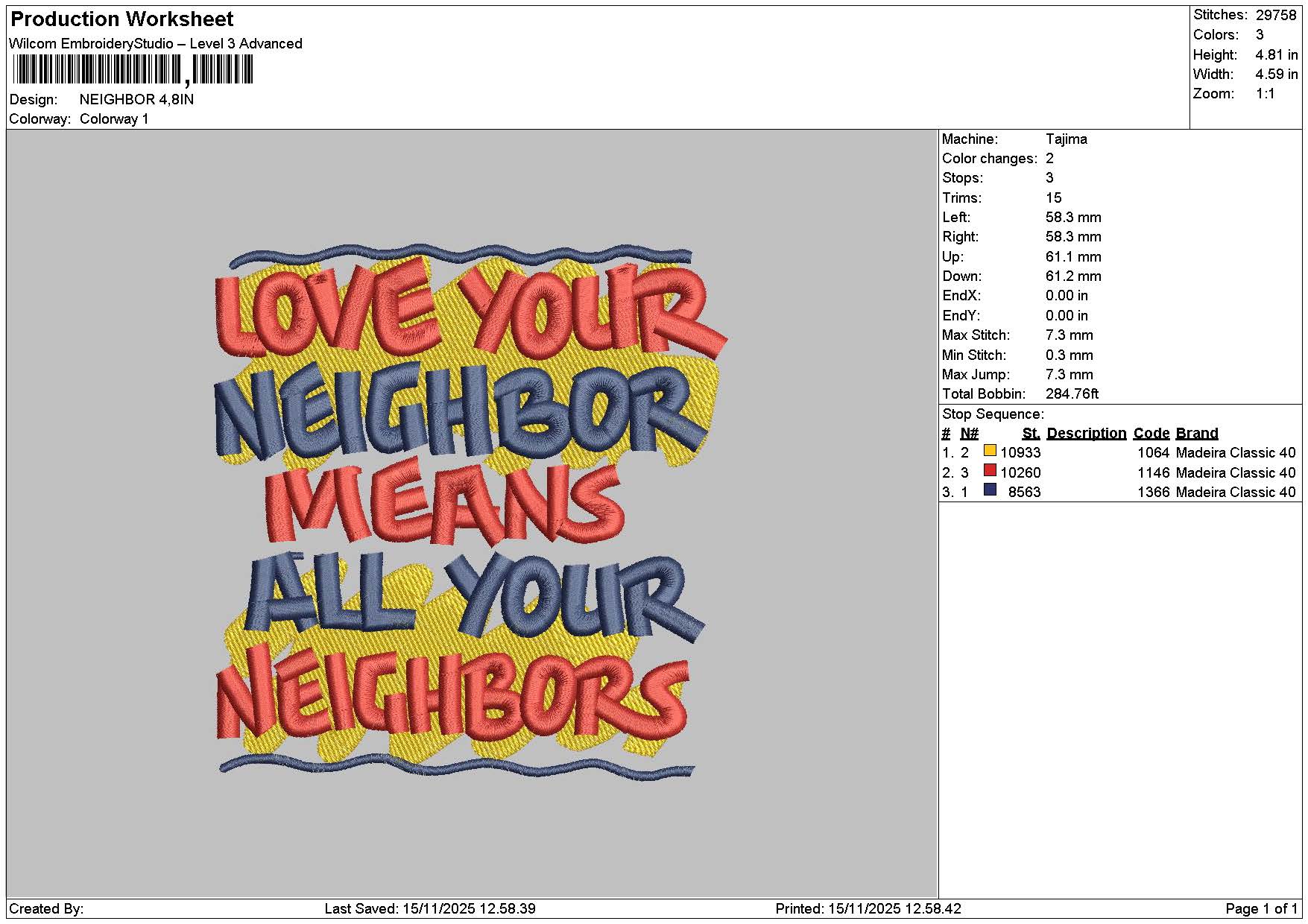Click the width value '4.59 in'

[x=1277, y=75]
